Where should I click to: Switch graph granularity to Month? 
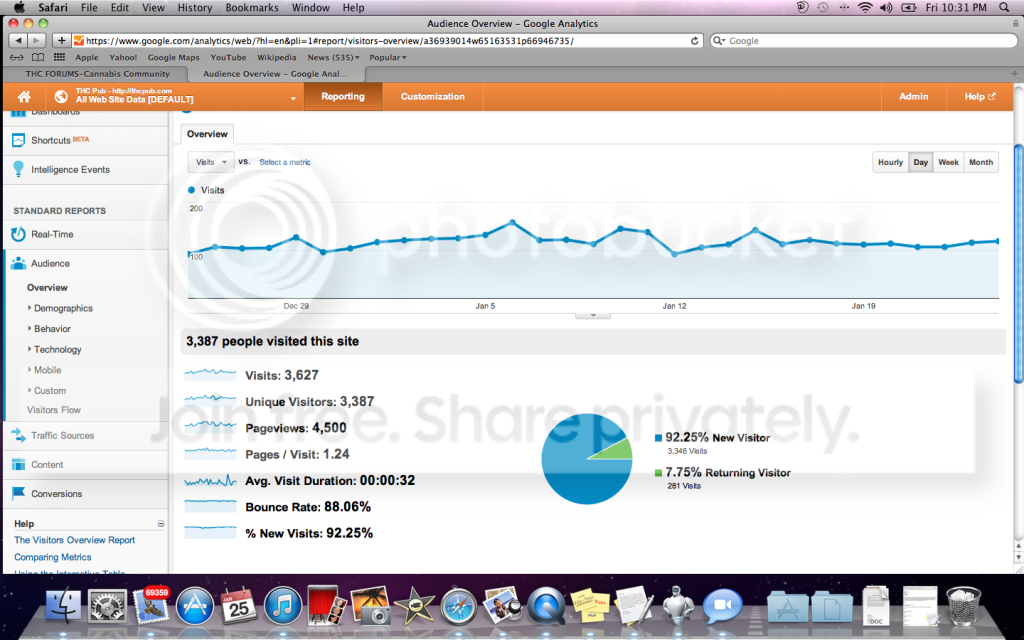click(981, 162)
